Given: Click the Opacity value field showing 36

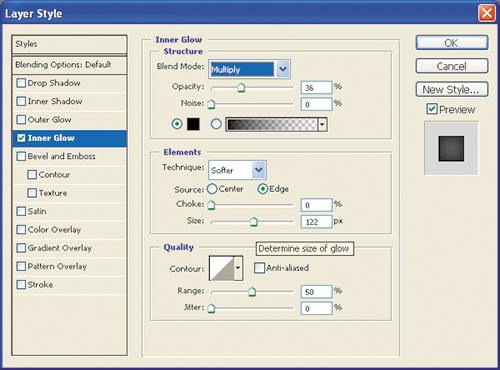Looking at the screenshot, I should pyautogui.click(x=316, y=88).
